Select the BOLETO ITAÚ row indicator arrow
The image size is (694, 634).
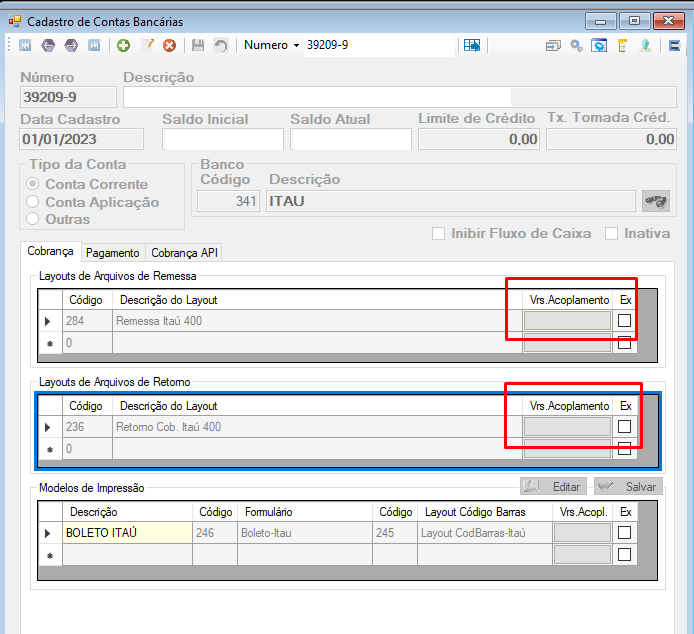click(x=48, y=533)
